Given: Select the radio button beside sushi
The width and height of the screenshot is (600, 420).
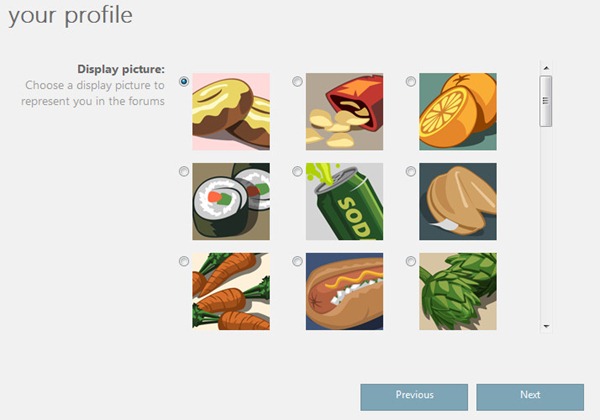Looking at the screenshot, I should [x=184, y=172].
